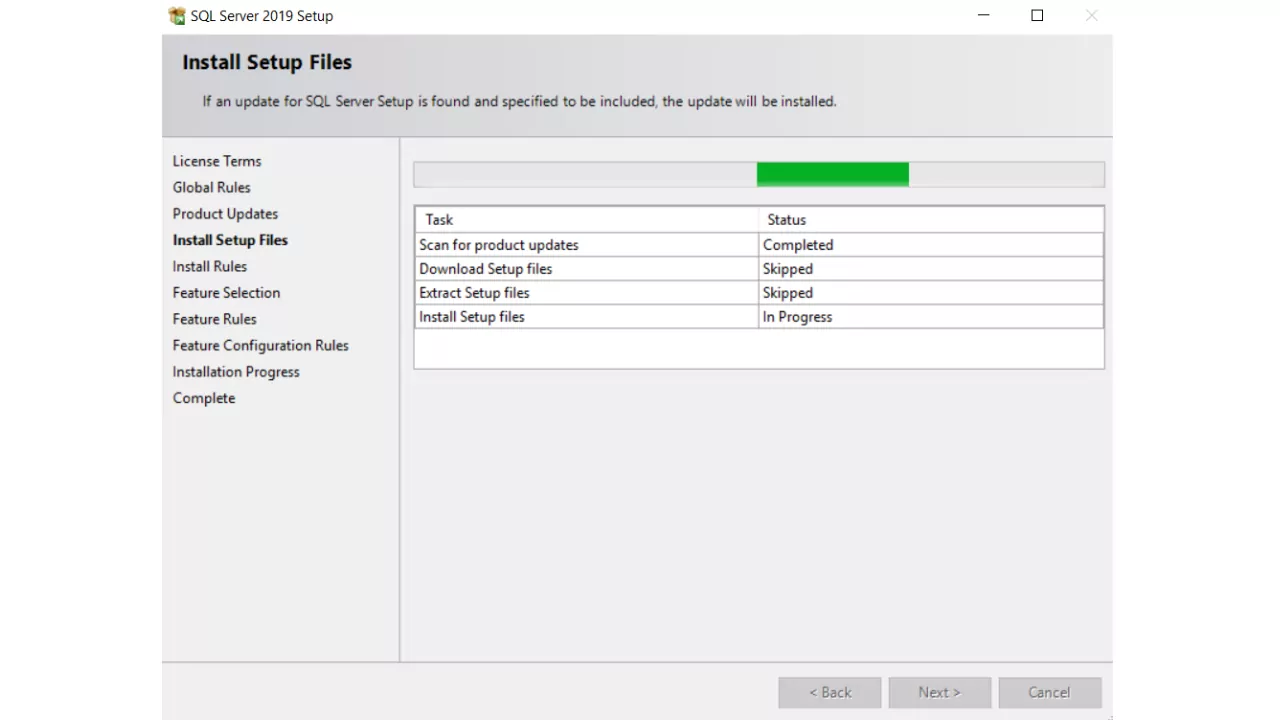Screen dimensions: 1280x720
Task: Select the Download Setup files row
Action: pos(759,269)
